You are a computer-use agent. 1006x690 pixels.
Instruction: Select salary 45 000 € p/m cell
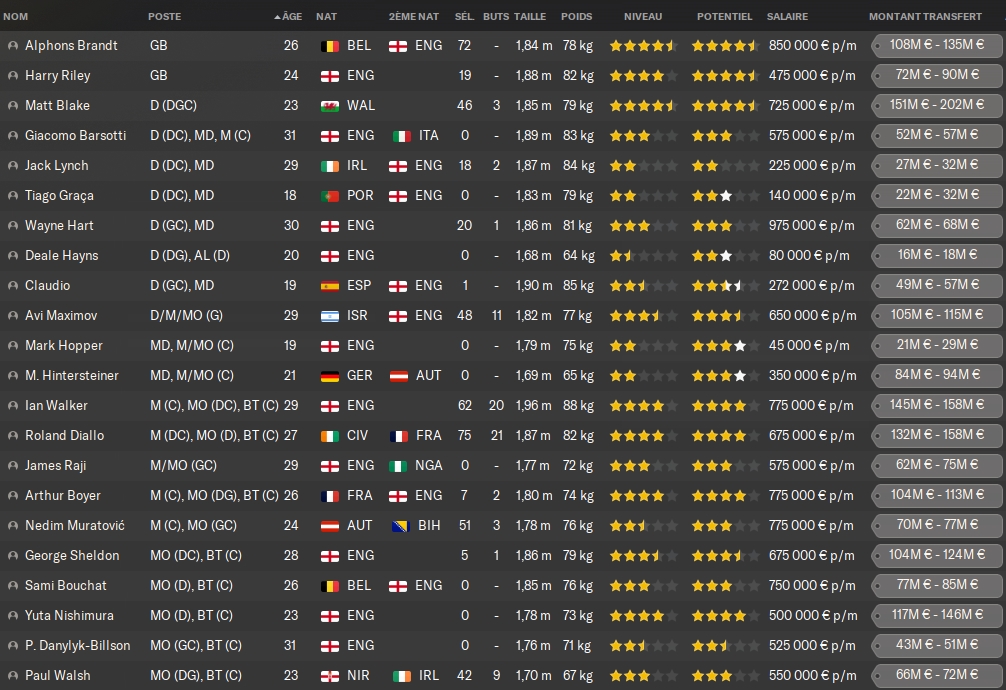pyautogui.click(x=809, y=346)
